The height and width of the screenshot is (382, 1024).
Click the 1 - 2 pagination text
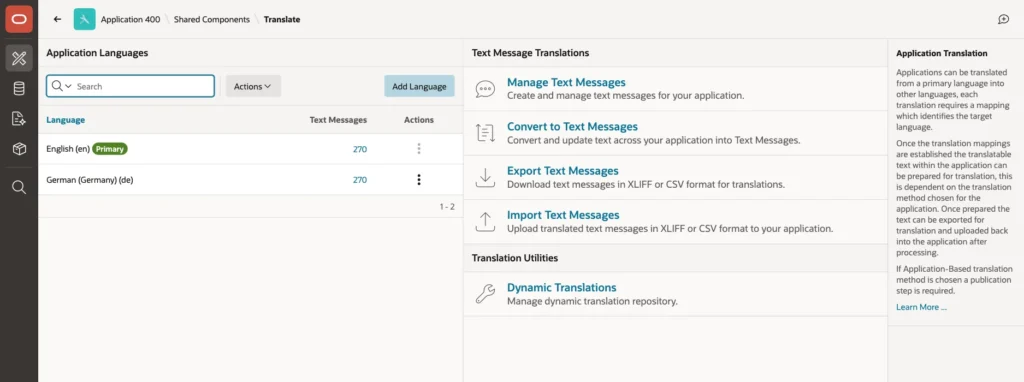pyautogui.click(x=447, y=206)
